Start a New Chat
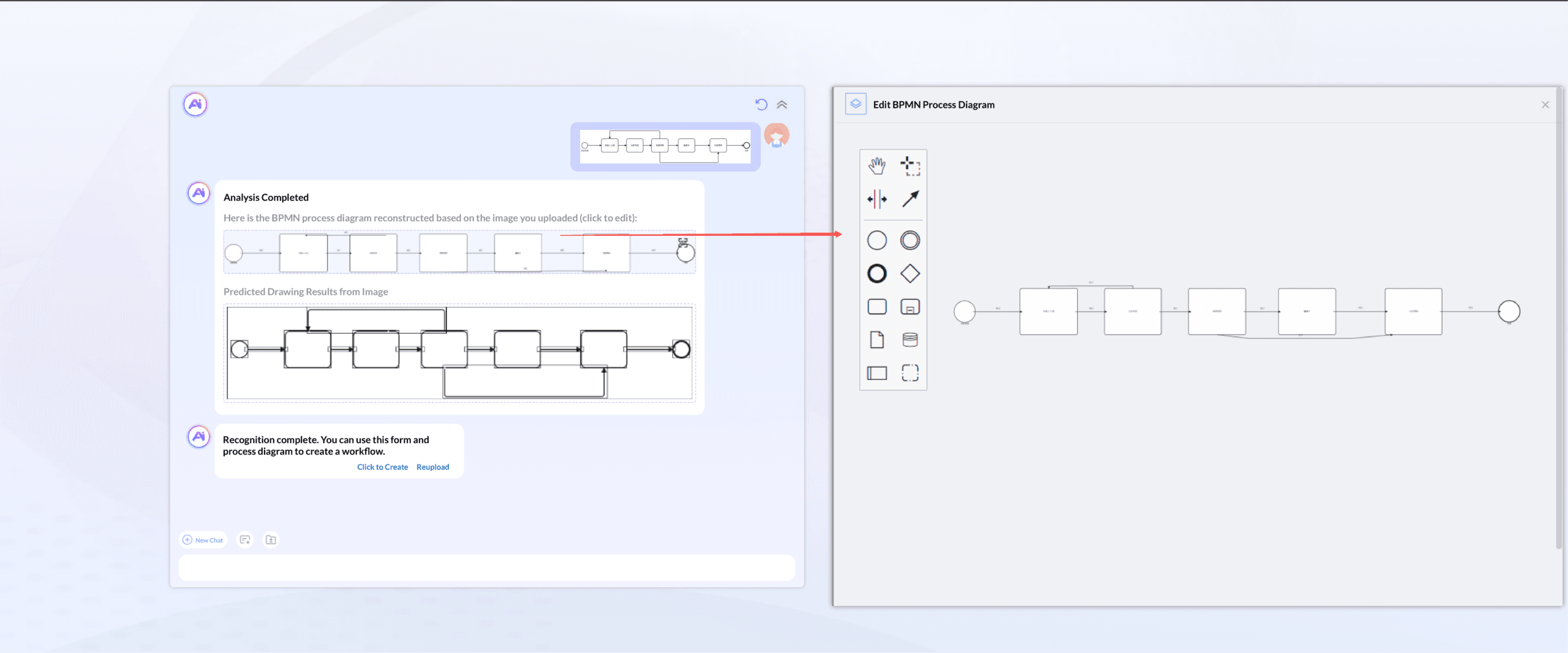Screen dimensions: 1568x653 203,540
